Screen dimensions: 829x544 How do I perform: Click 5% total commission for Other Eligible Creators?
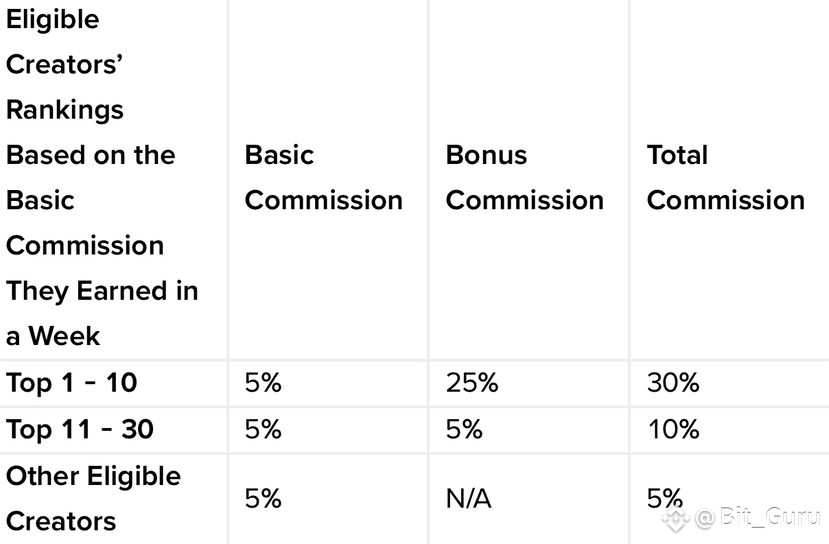(665, 499)
